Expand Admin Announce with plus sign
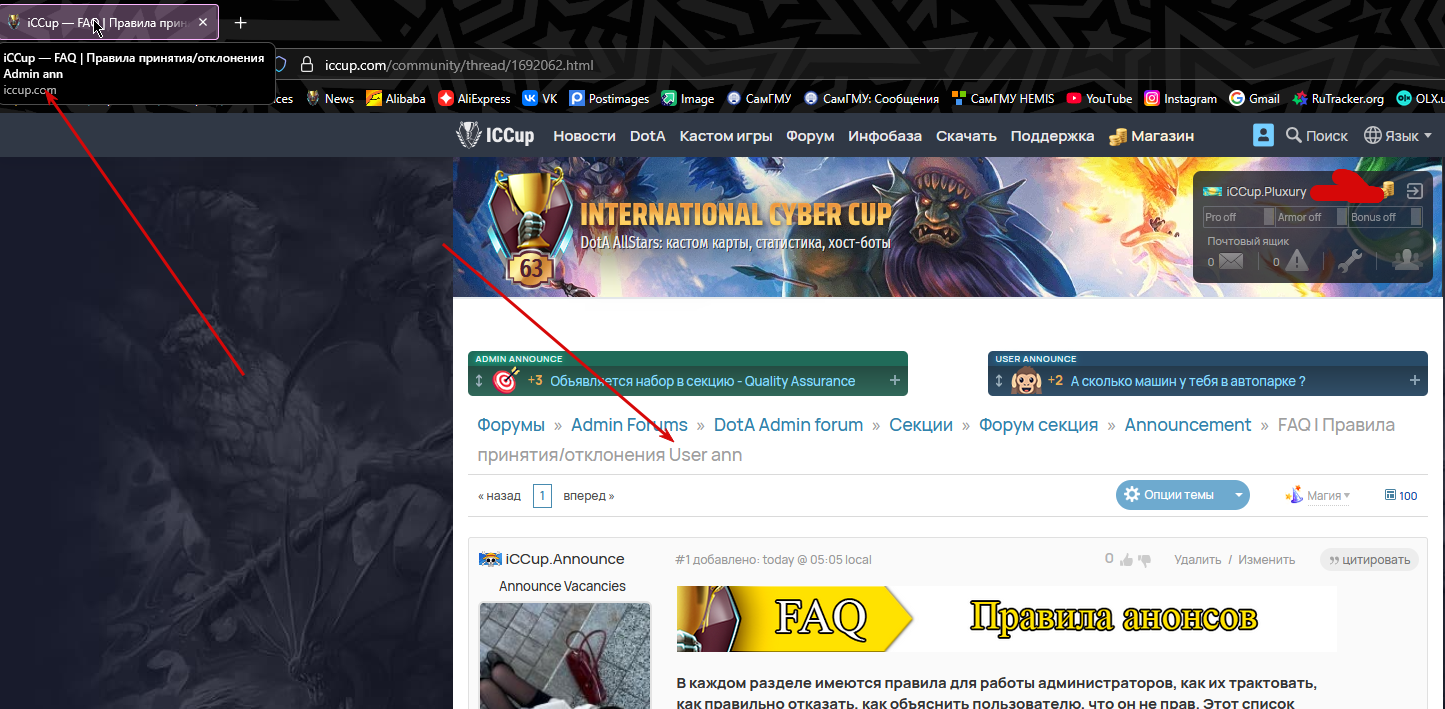Screen dimensions: 1445x709 tap(894, 381)
